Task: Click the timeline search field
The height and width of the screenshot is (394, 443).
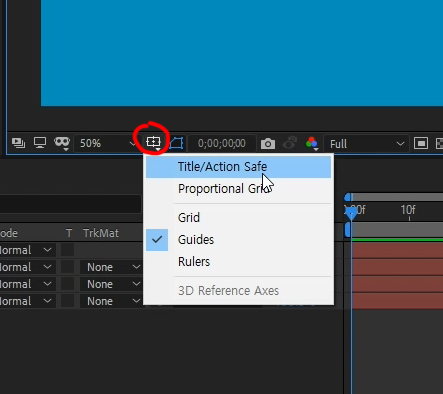Action: [x=70, y=204]
